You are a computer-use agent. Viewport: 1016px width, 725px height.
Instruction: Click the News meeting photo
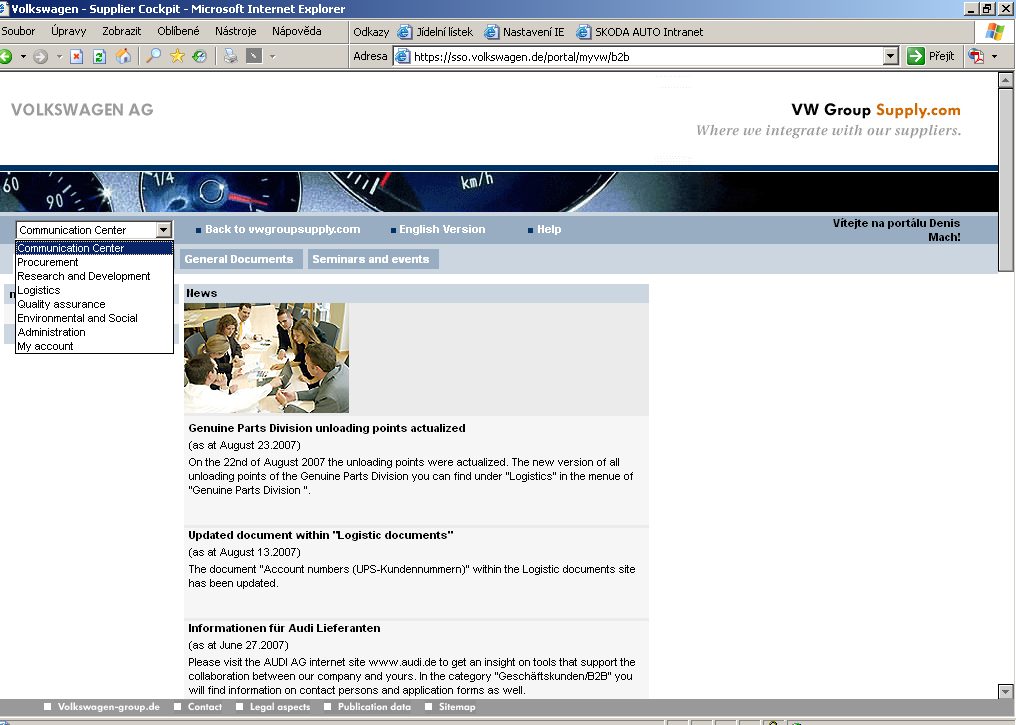tap(266, 358)
